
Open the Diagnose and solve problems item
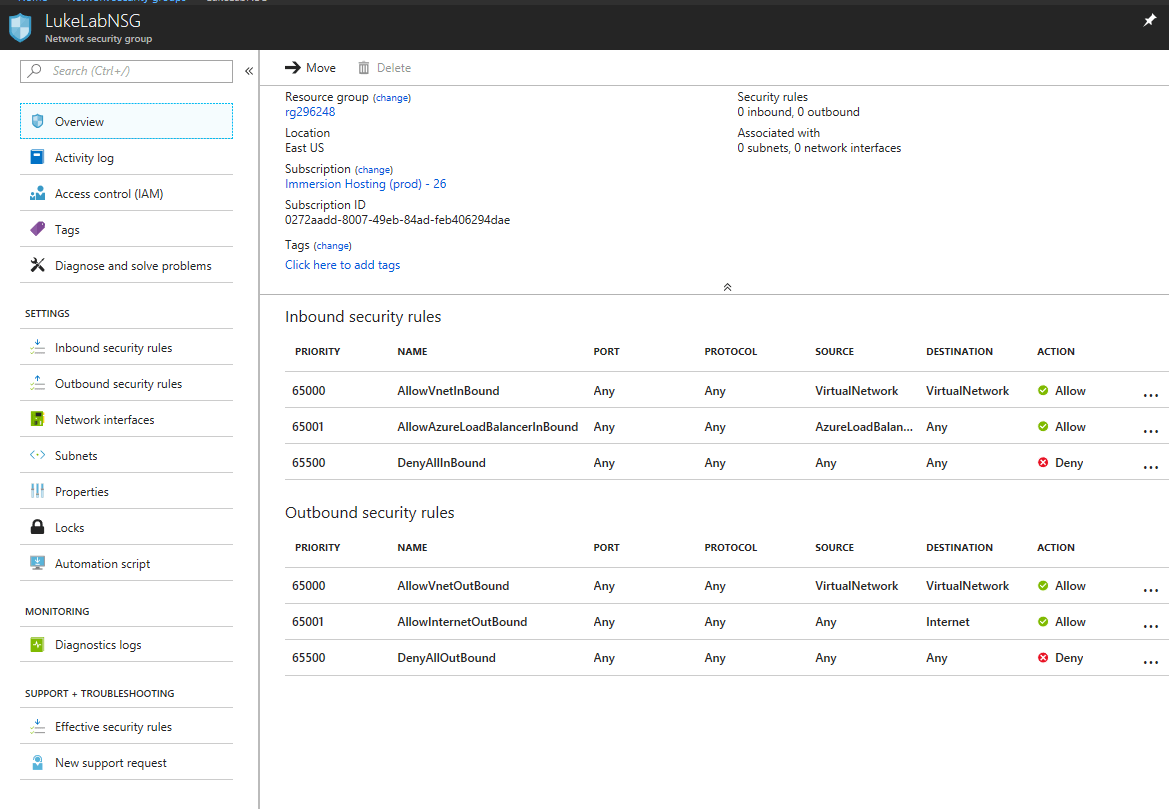[x=126, y=265]
